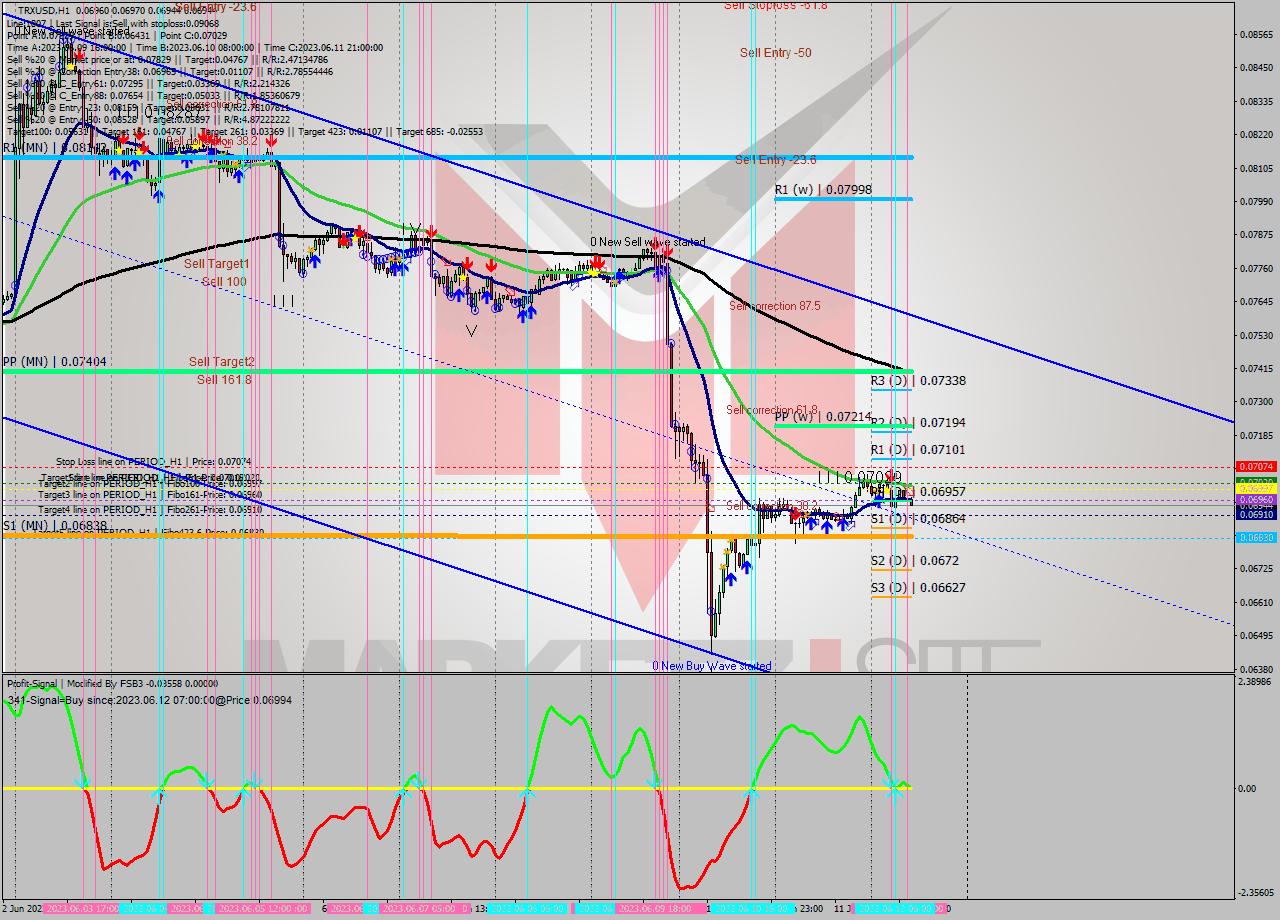Click the '0 New Buy Wave started' text

tap(712, 666)
